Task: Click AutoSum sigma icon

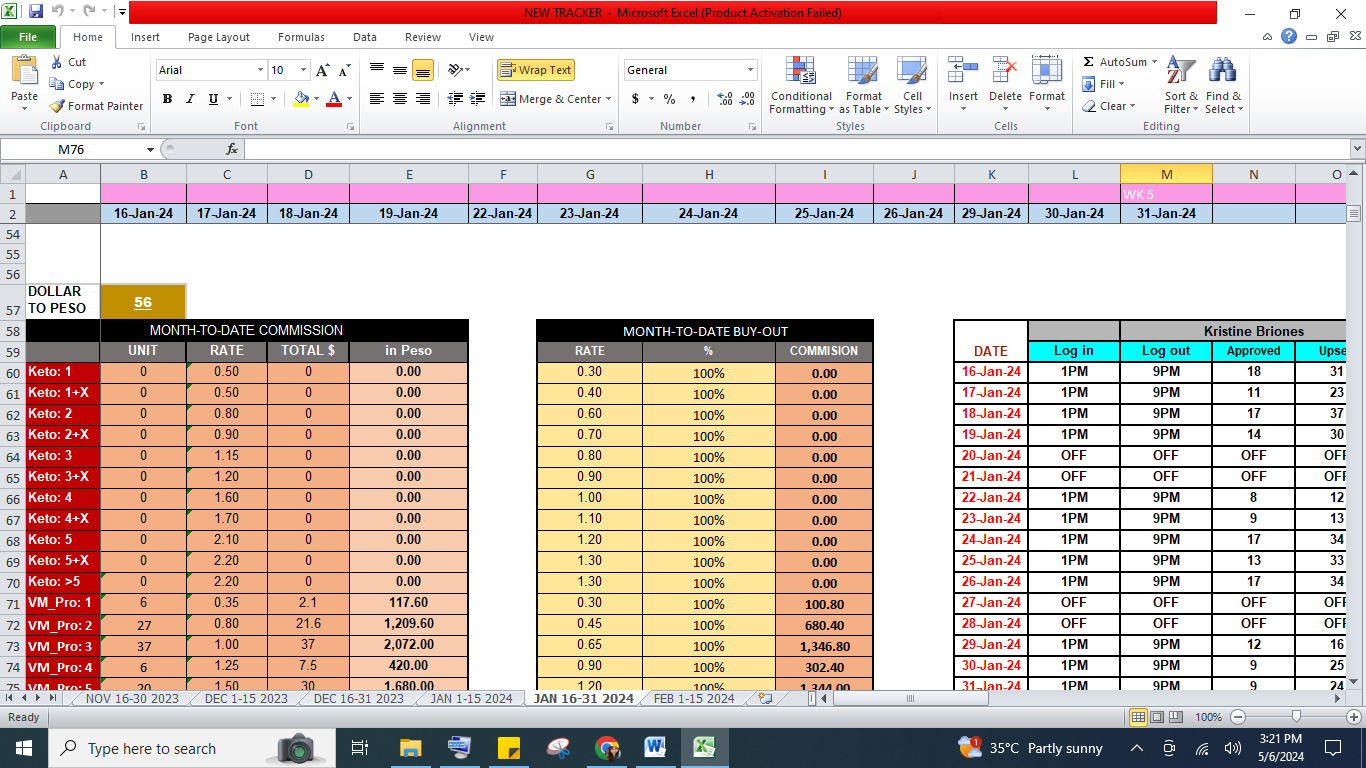Action: tap(1088, 62)
